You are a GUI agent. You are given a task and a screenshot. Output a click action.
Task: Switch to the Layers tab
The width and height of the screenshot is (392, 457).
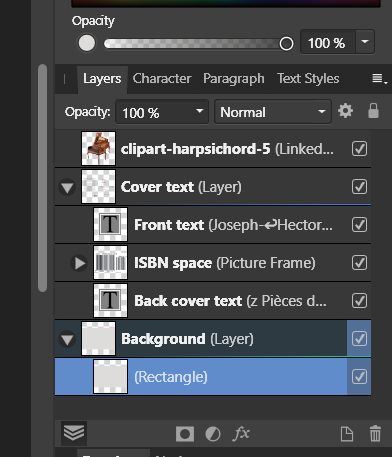(102, 79)
